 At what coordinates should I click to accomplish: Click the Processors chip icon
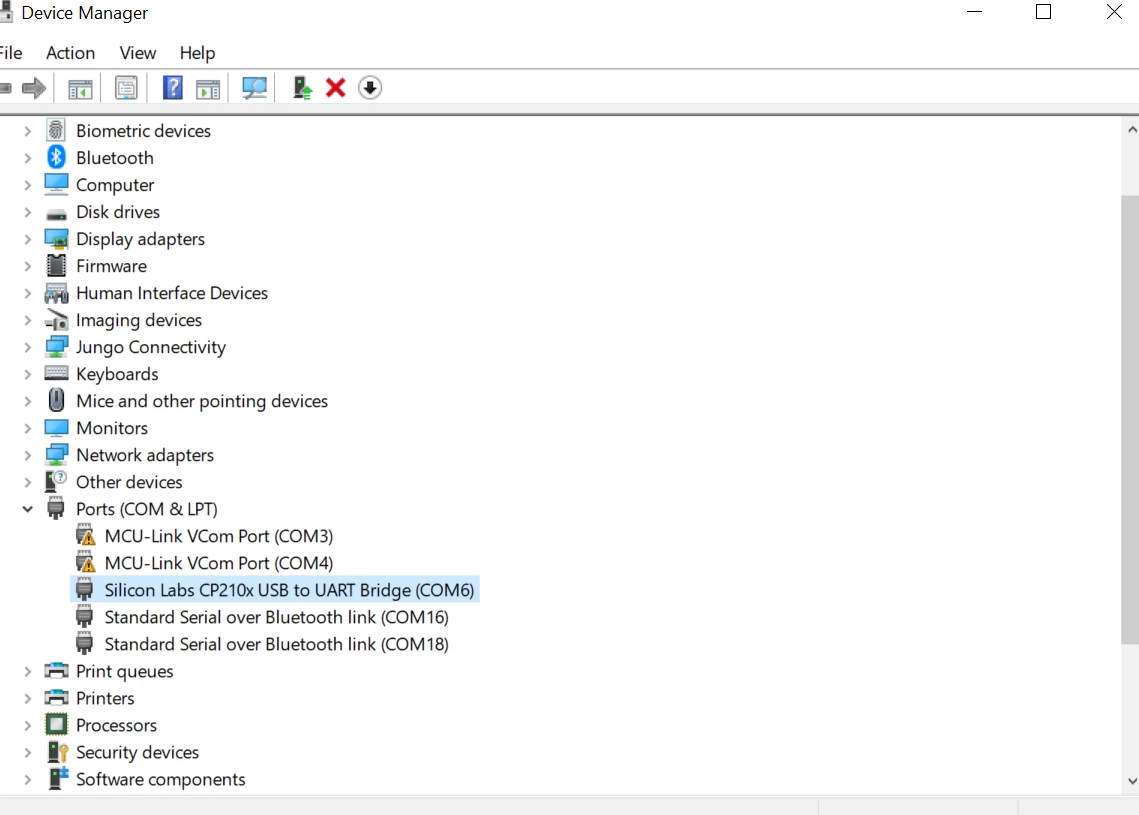pos(56,725)
